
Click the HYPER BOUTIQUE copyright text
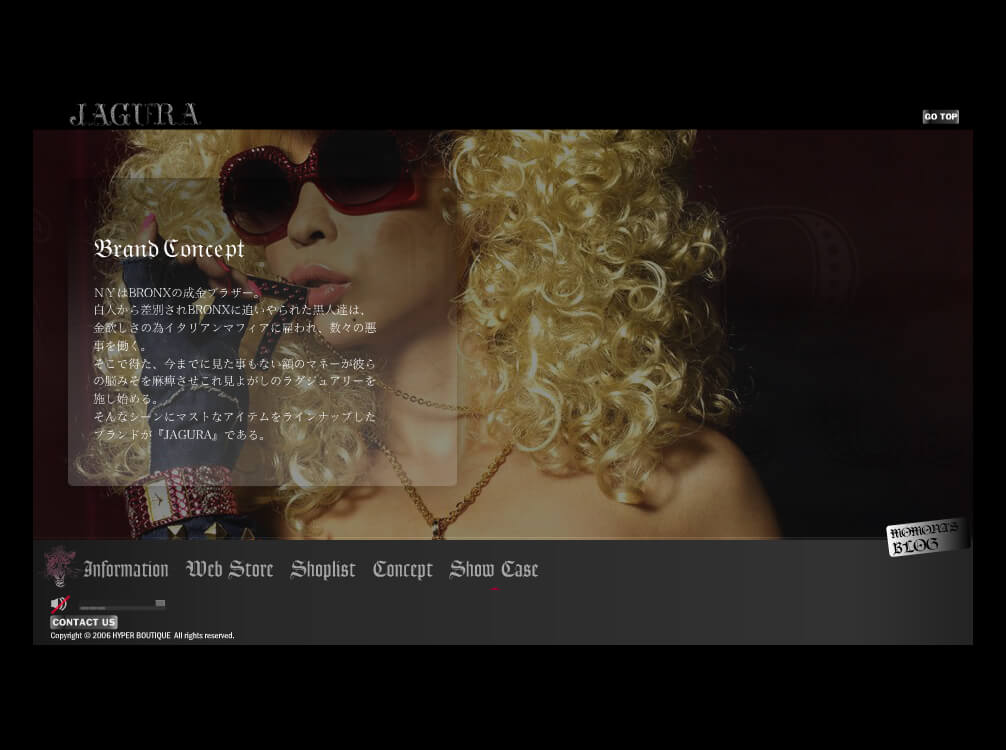point(142,636)
